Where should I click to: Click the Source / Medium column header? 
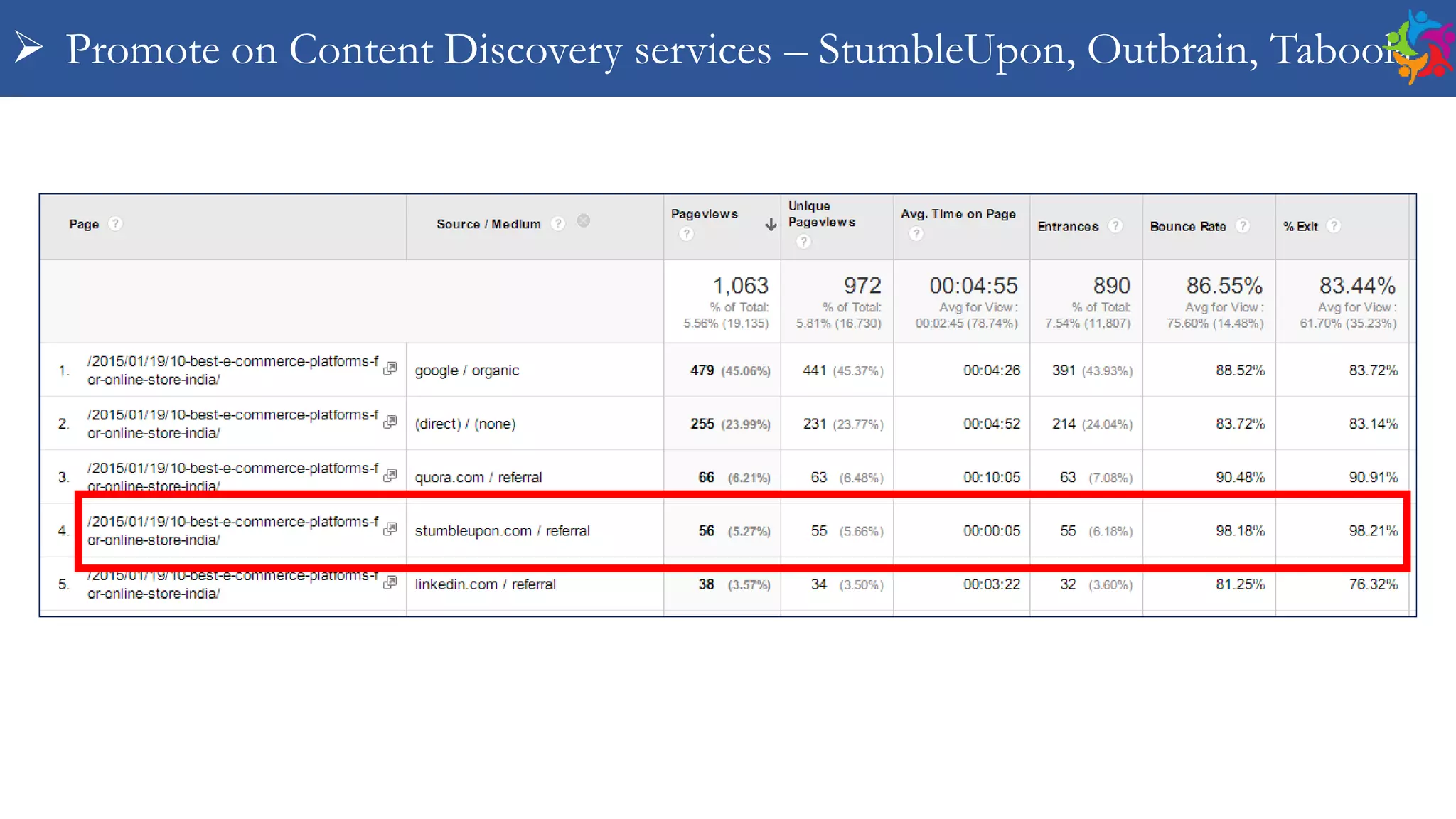coord(488,224)
